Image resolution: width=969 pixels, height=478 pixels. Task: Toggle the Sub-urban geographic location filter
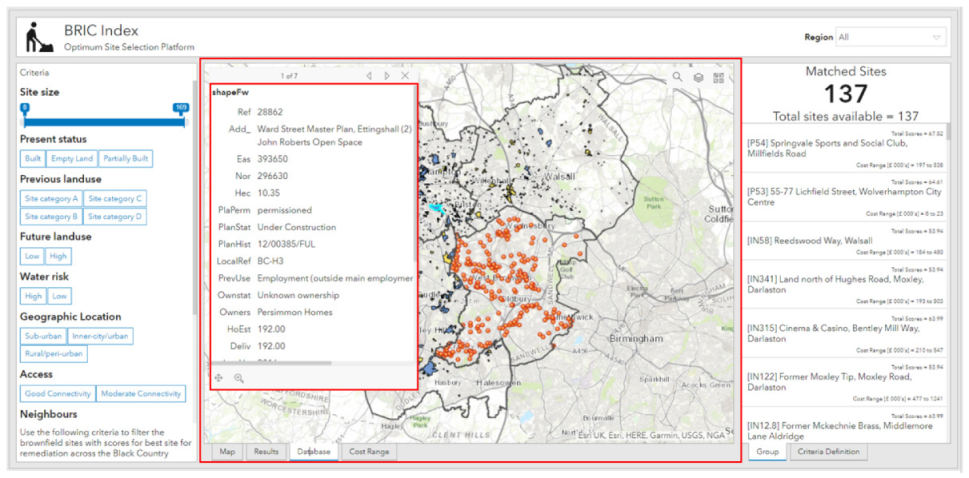(x=43, y=336)
